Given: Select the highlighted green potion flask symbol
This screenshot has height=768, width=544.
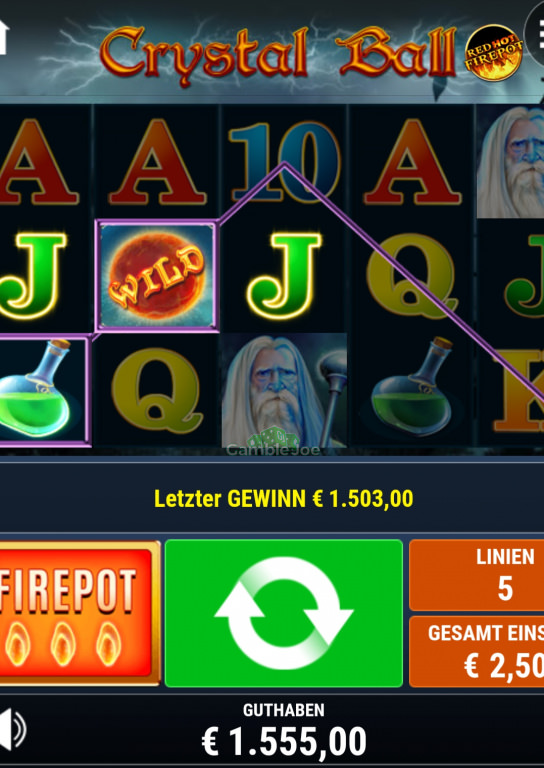Looking at the screenshot, I should [43, 390].
